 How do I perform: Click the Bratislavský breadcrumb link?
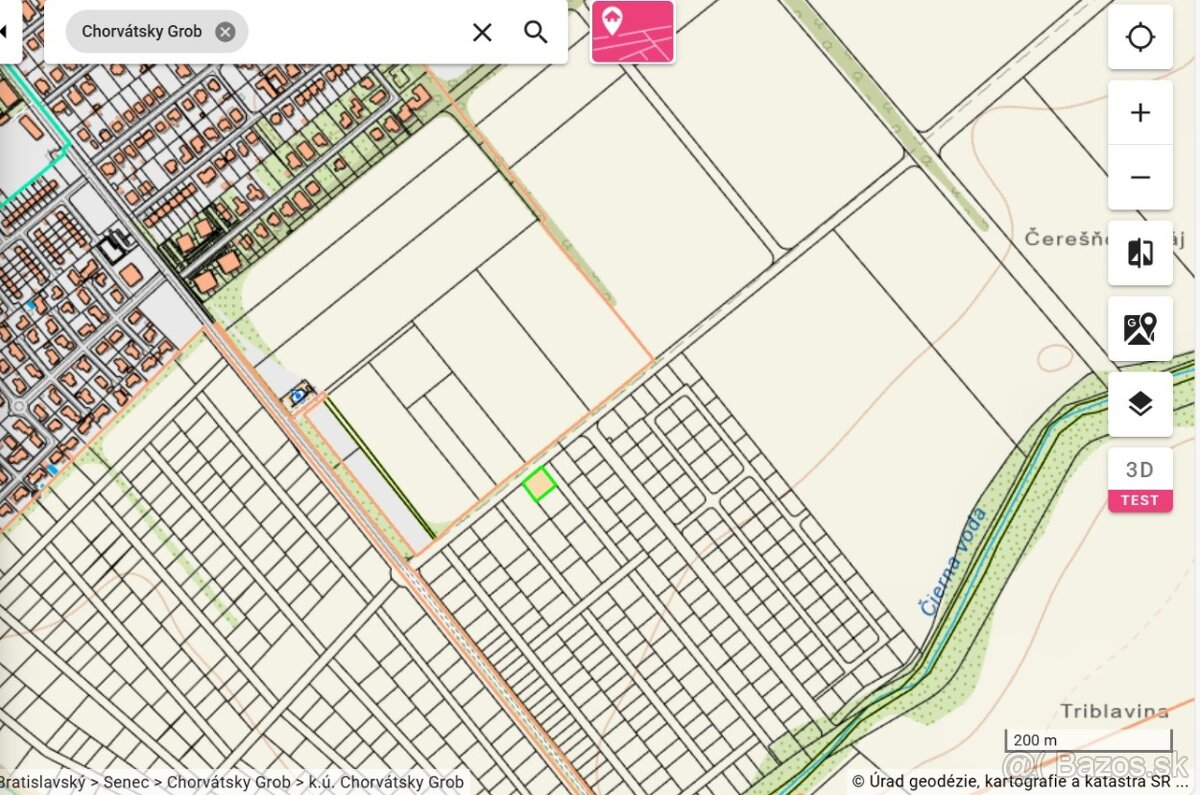[x=42, y=782]
